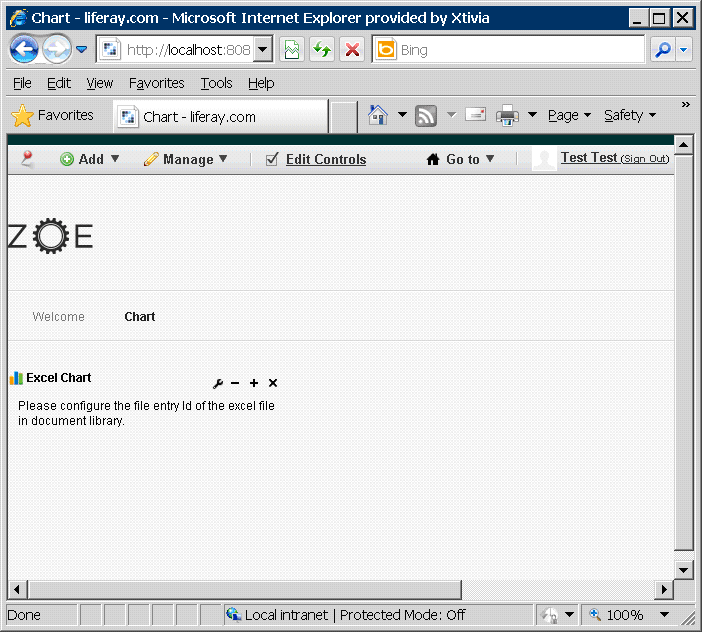The height and width of the screenshot is (632, 702).
Task: Expand the Add dropdown menu
Action: click(90, 159)
